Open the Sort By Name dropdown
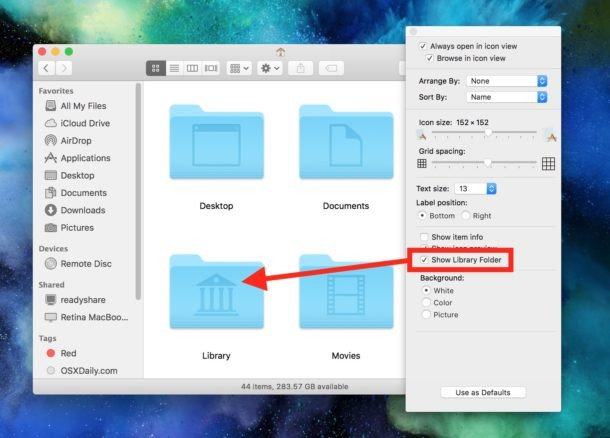This screenshot has width=610, height=438. click(506, 97)
